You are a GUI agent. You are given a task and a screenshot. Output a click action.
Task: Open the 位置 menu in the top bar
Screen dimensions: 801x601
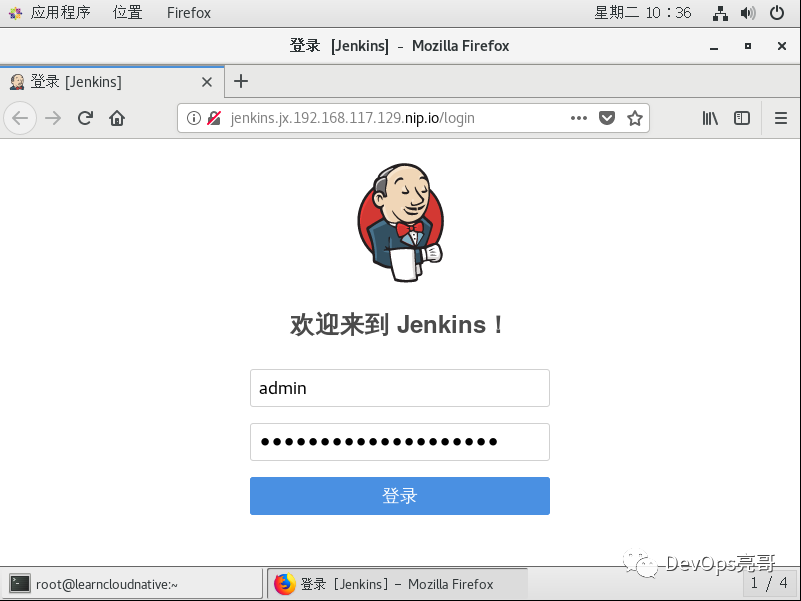(x=127, y=12)
